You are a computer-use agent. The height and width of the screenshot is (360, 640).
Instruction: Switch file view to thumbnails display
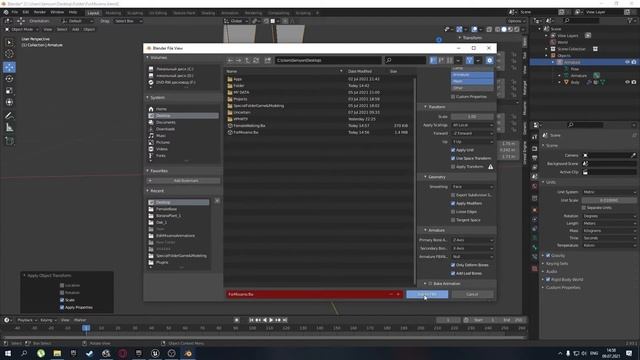point(449,60)
